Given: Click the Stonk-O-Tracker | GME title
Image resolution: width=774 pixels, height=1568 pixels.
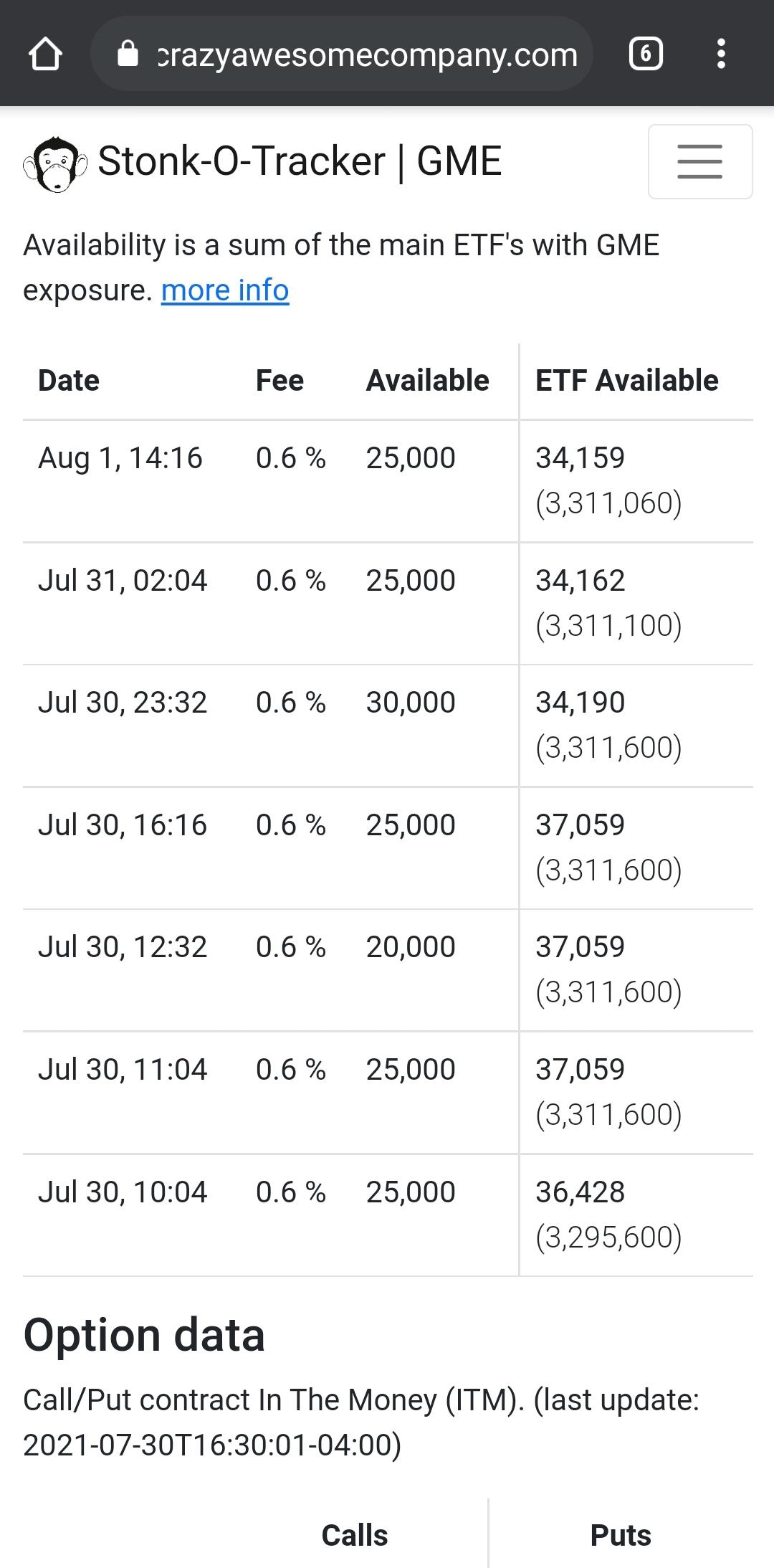Looking at the screenshot, I should pos(299,161).
